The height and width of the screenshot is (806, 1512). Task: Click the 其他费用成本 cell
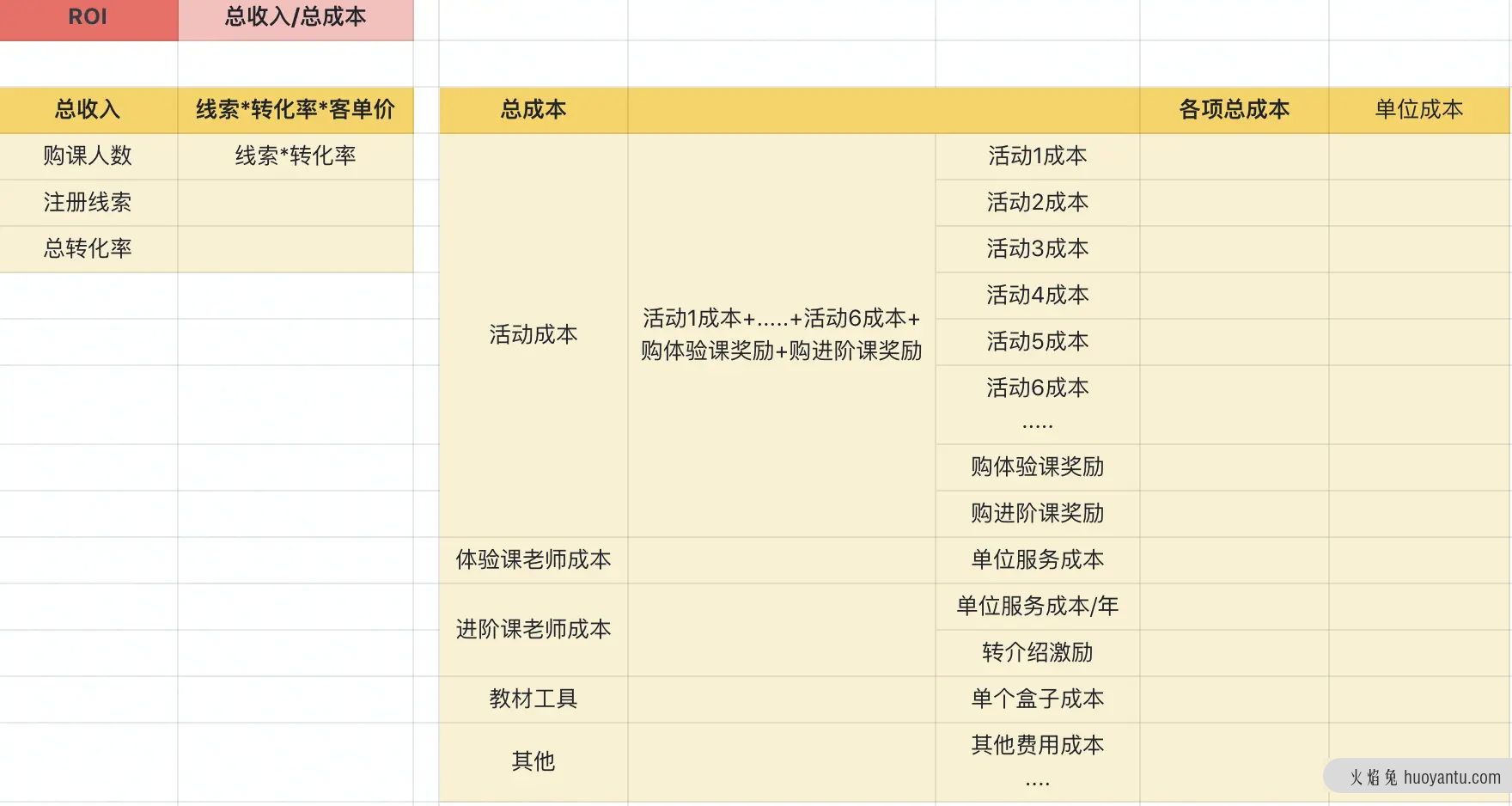coord(1038,762)
